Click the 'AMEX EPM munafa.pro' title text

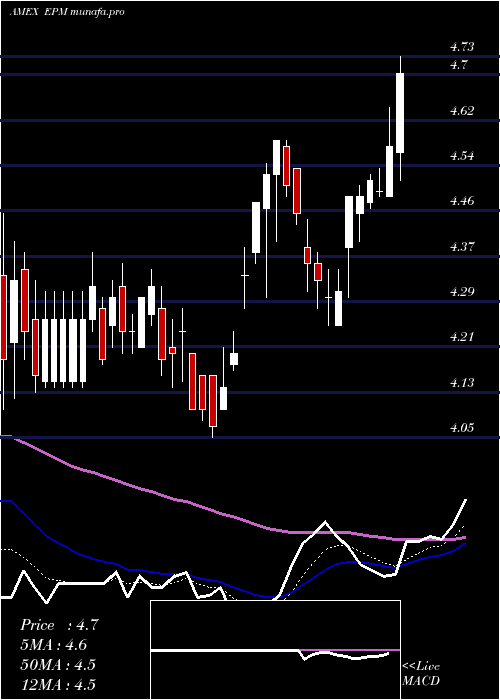click(67, 12)
